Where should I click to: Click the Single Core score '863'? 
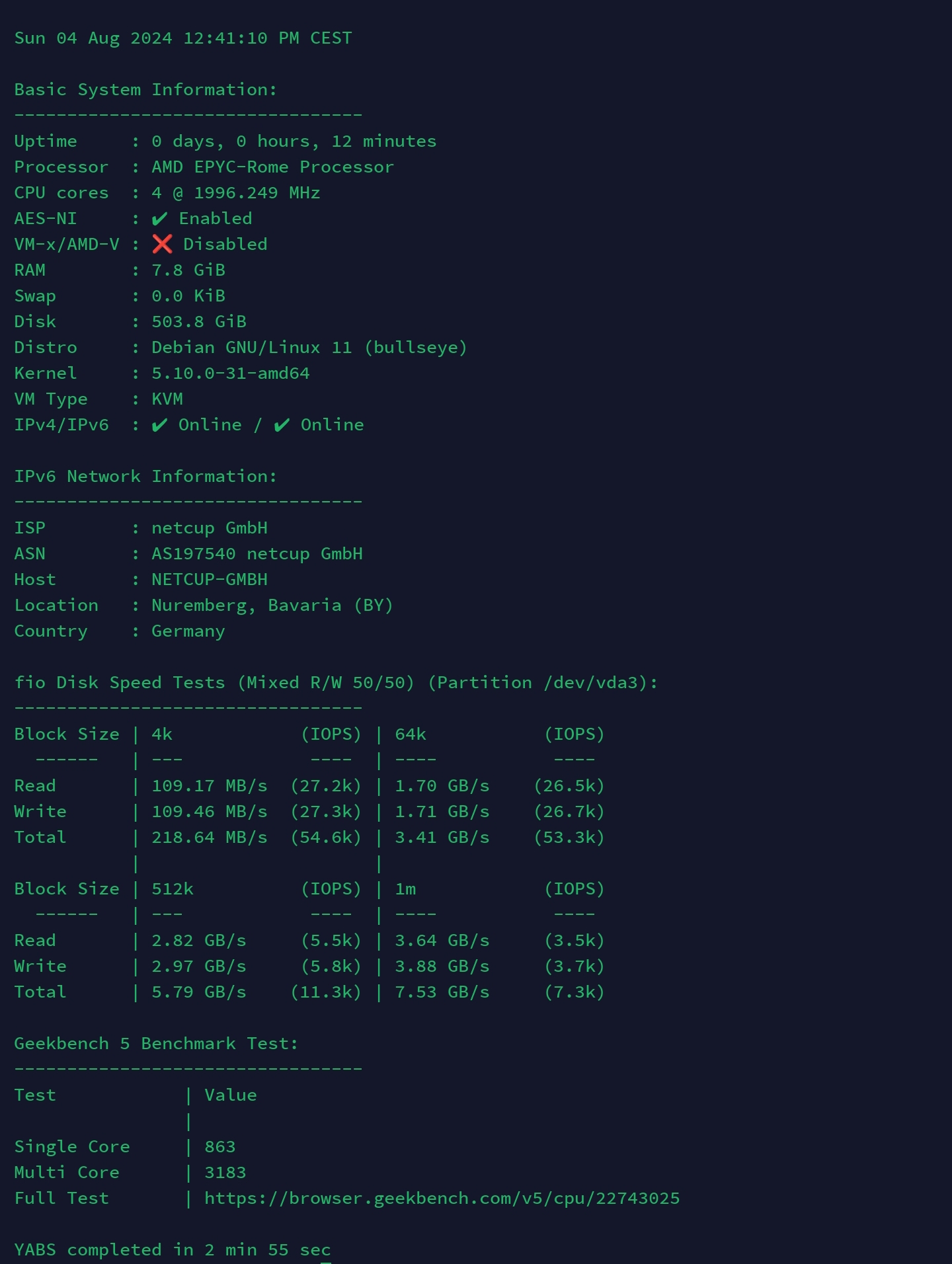(220, 1147)
